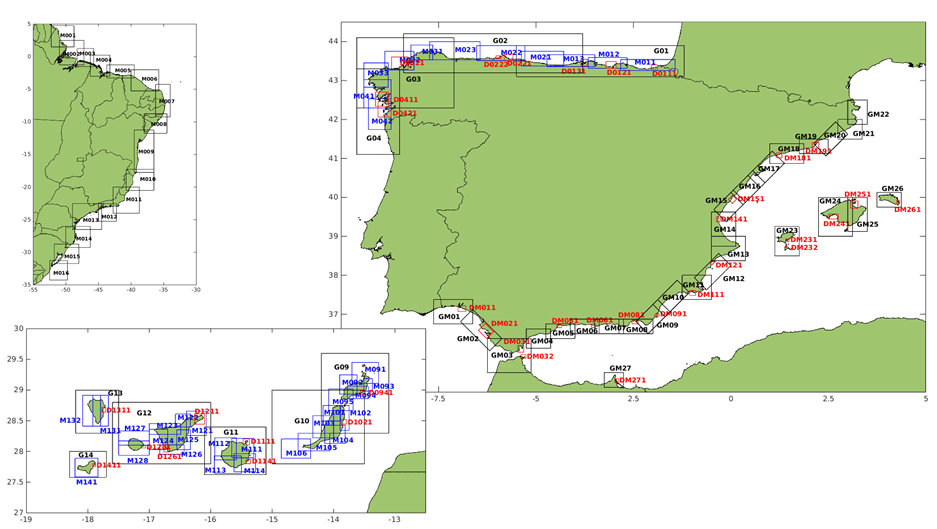Select the M016 label on Brazil map
Screen dimensions: 937x529
[61, 273]
